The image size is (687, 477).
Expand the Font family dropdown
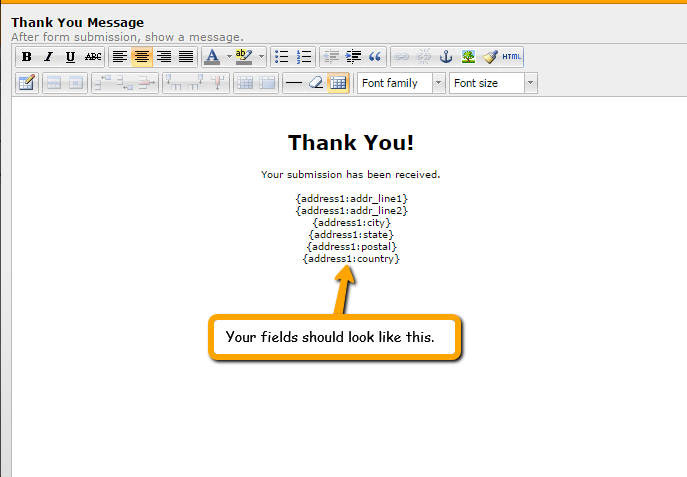coord(438,83)
